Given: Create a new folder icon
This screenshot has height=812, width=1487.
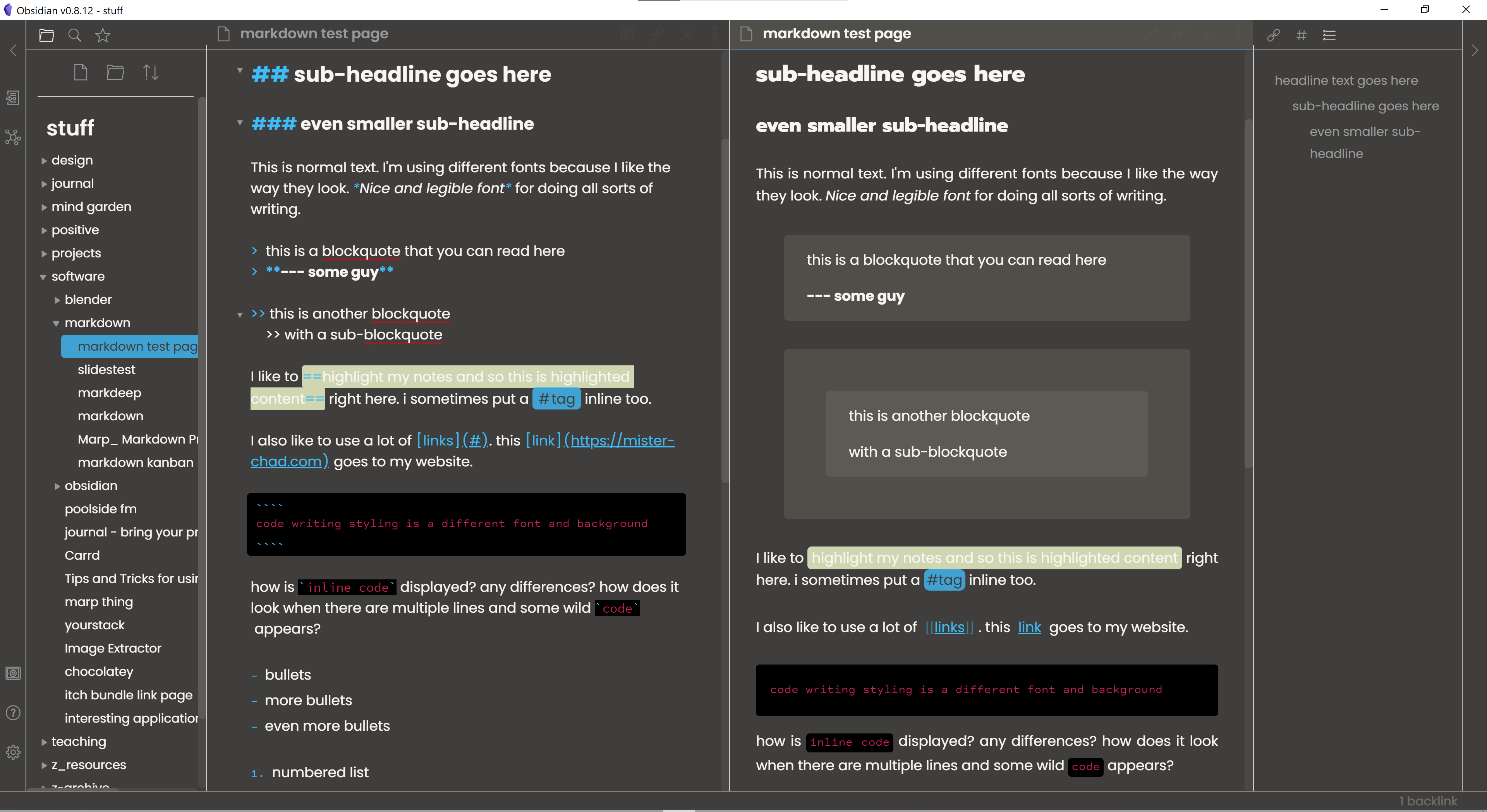Looking at the screenshot, I should 115,73.
